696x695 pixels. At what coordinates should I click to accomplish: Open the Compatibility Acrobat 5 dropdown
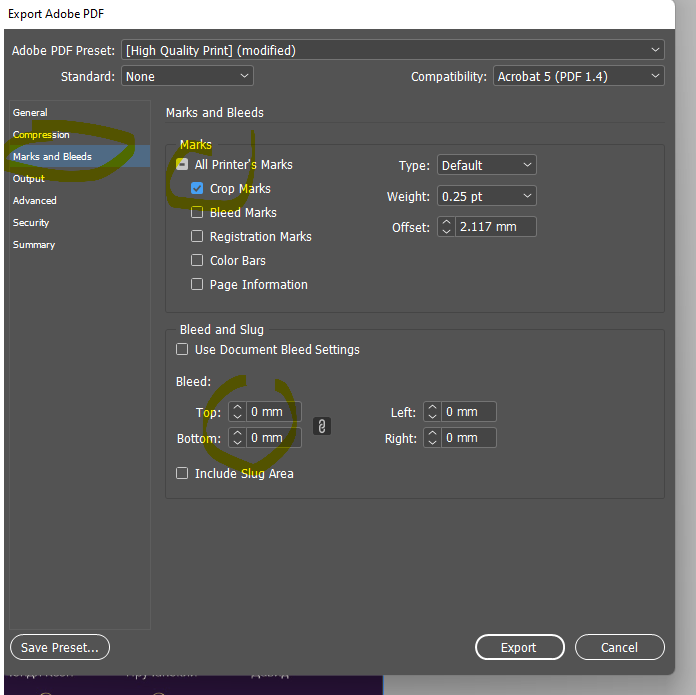[x=579, y=76]
